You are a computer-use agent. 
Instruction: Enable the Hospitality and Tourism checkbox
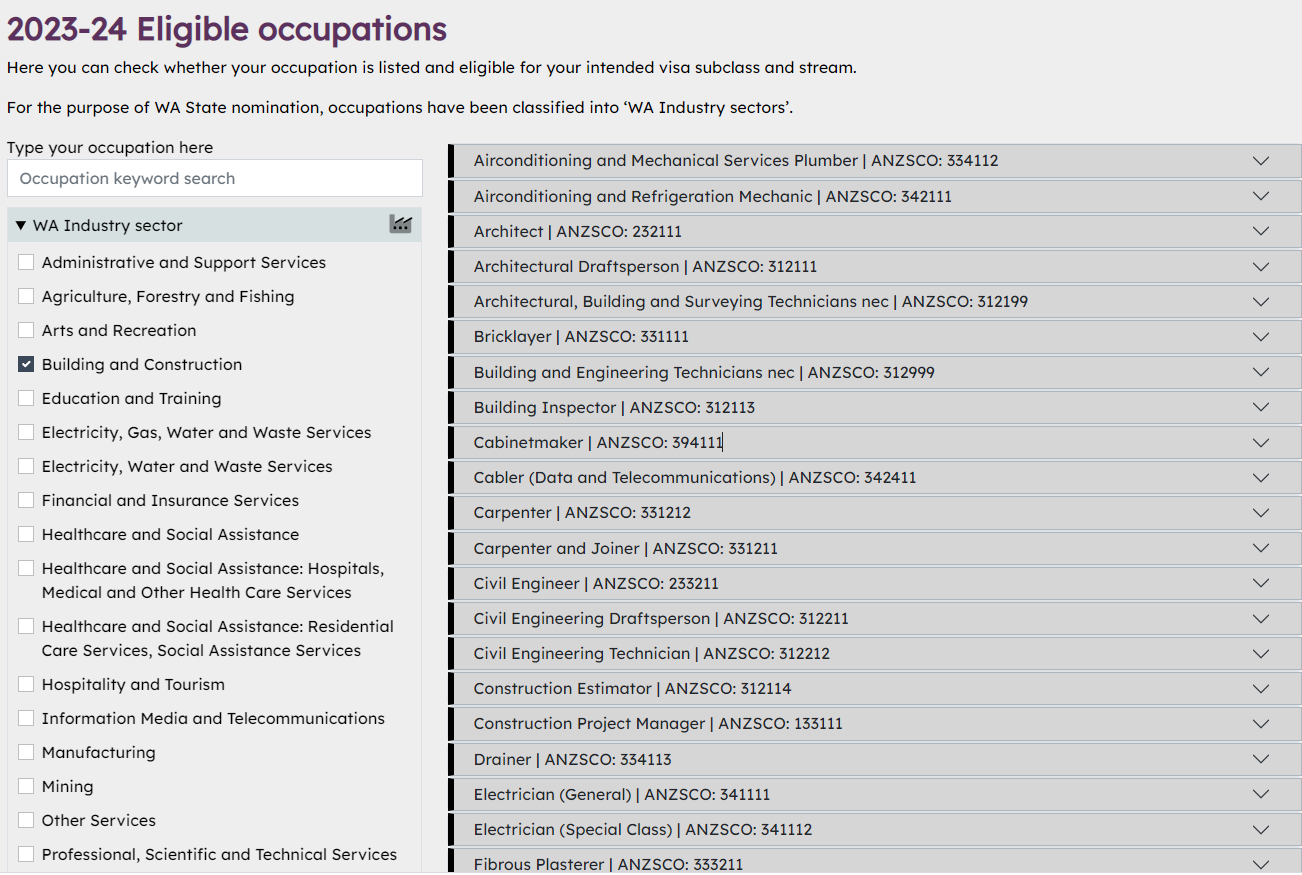coord(26,685)
